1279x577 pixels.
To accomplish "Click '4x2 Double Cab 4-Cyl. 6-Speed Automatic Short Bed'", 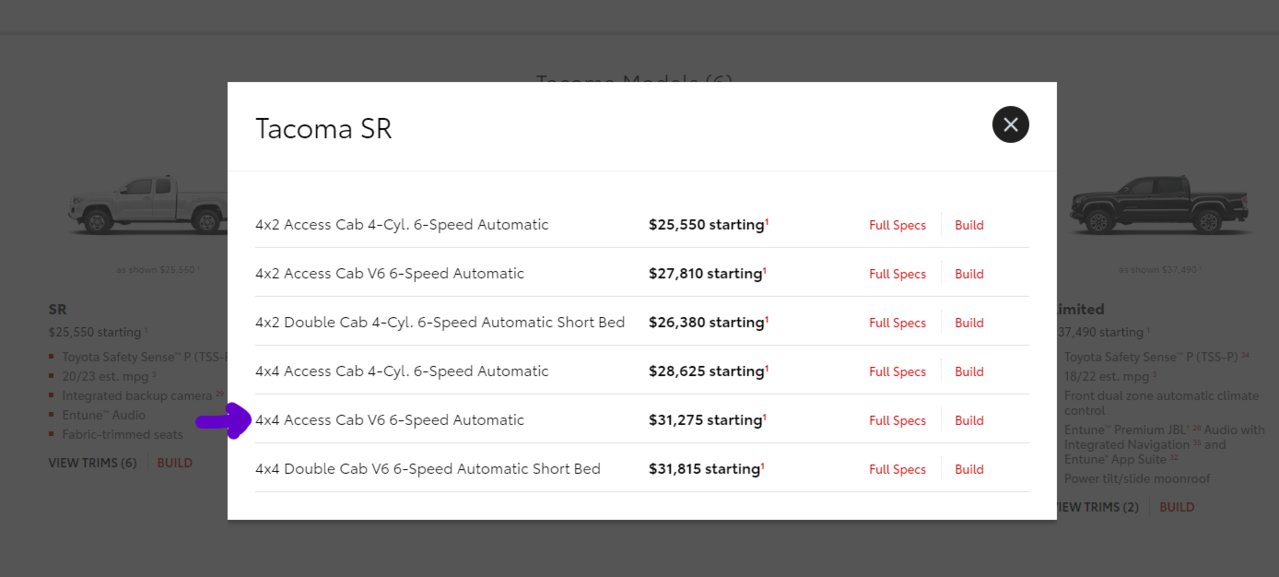I will point(440,323).
